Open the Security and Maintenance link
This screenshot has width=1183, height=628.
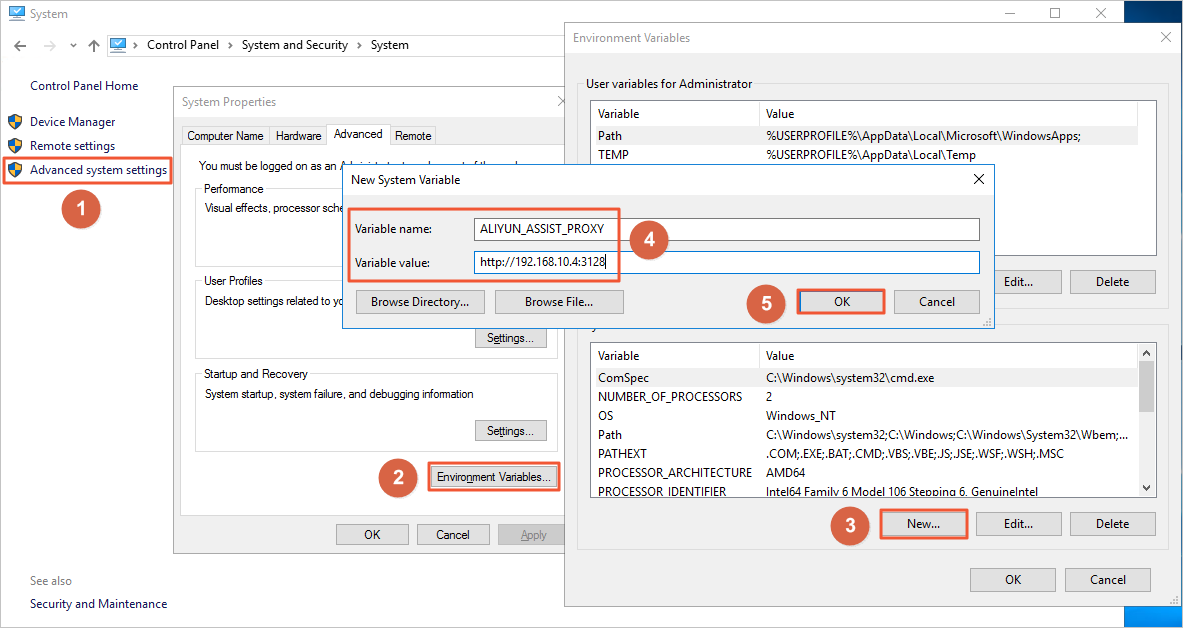pos(98,604)
